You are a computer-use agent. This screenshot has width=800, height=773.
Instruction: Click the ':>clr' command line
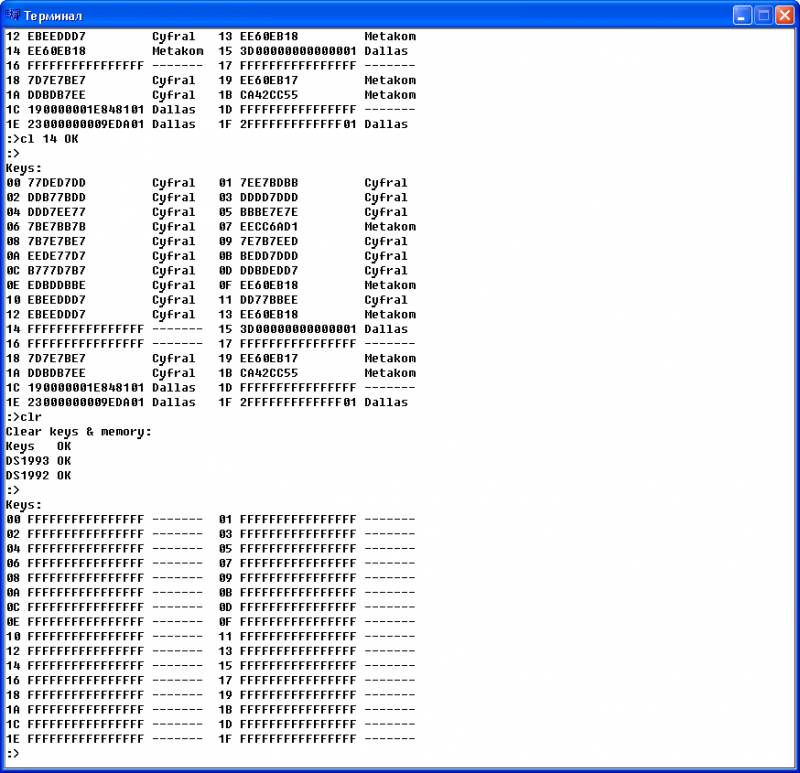[24, 417]
